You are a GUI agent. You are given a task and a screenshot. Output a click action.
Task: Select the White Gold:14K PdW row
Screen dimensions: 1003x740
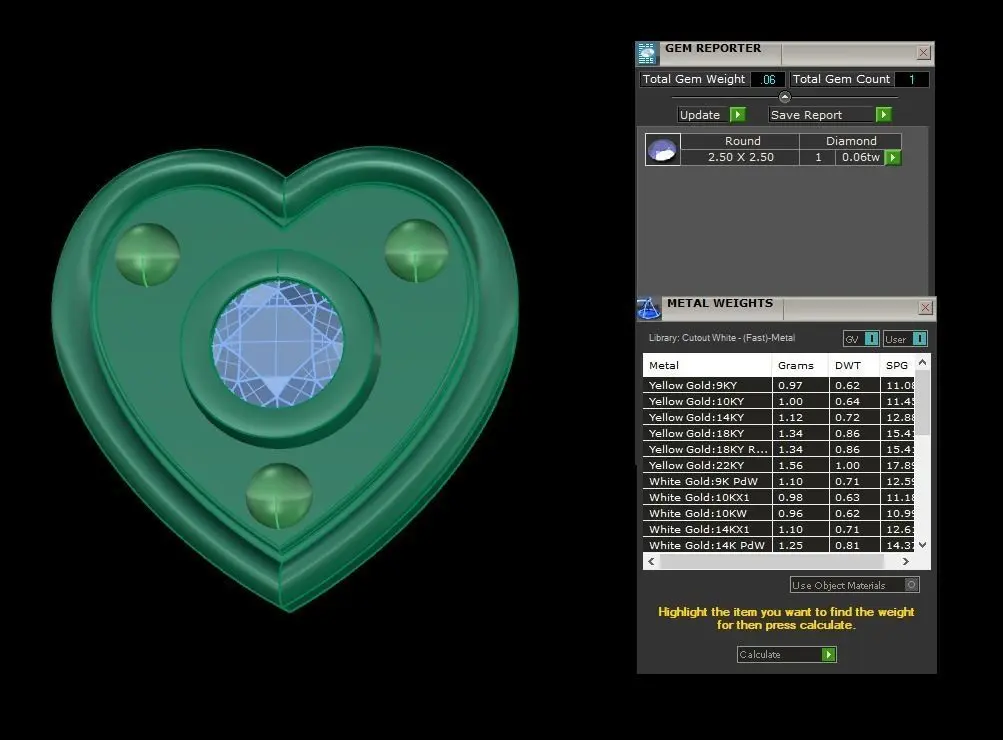(x=779, y=545)
